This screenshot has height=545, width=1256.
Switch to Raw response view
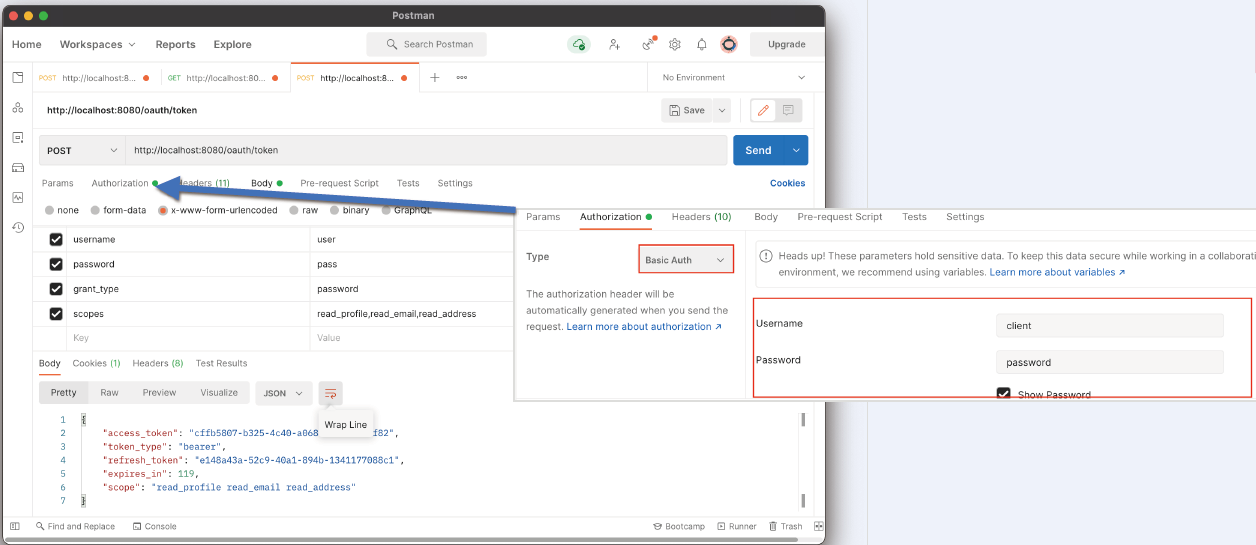point(109,393)
